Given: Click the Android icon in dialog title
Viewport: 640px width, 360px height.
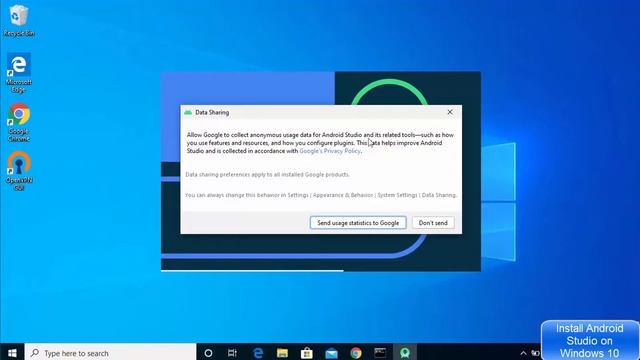Looking at the screenshot, I should pyautogui.click(x=188, y=112).
